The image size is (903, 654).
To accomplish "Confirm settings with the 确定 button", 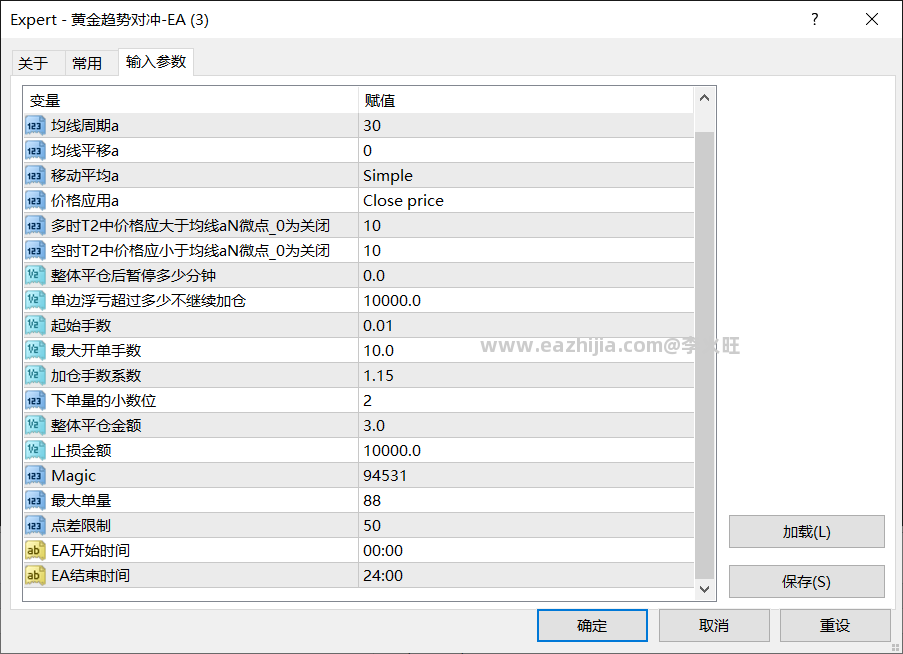I will tap(592, 625).
